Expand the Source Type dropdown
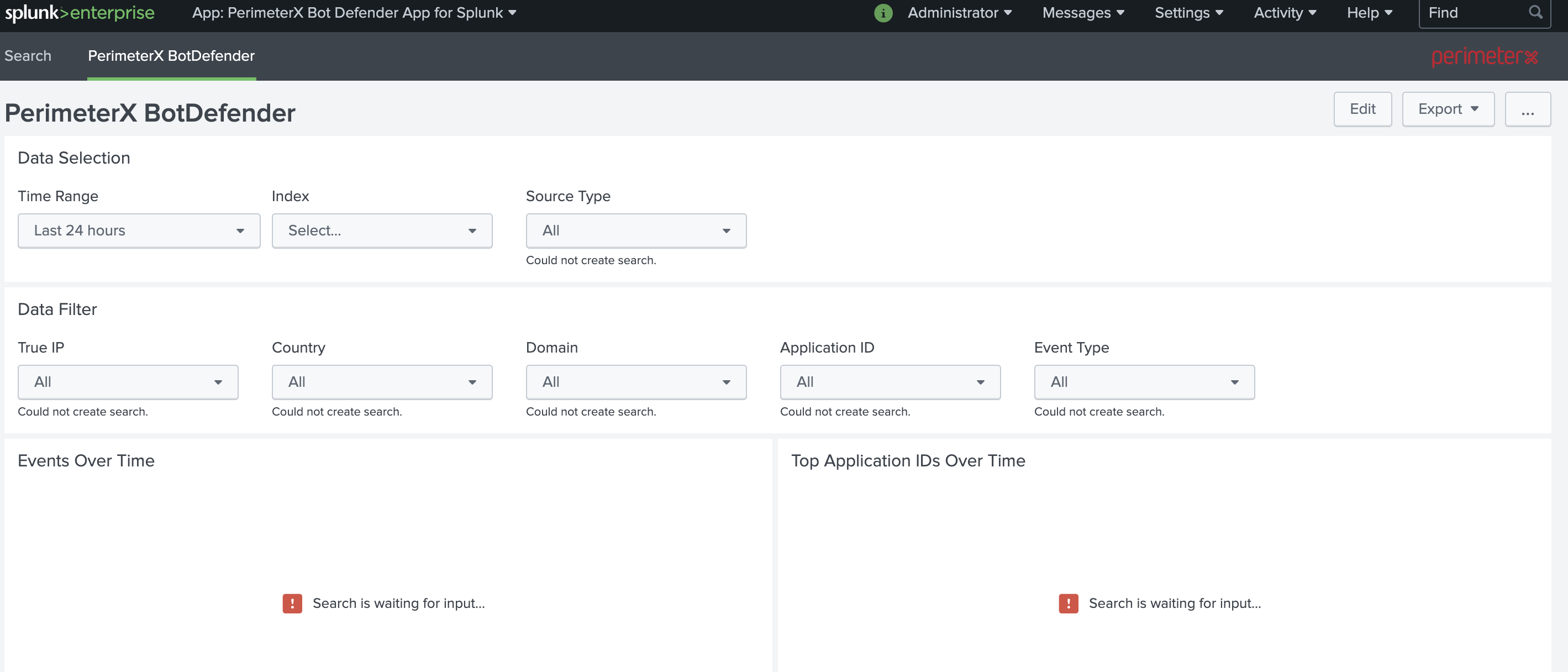1568x672 pixels. coord(635,230)
